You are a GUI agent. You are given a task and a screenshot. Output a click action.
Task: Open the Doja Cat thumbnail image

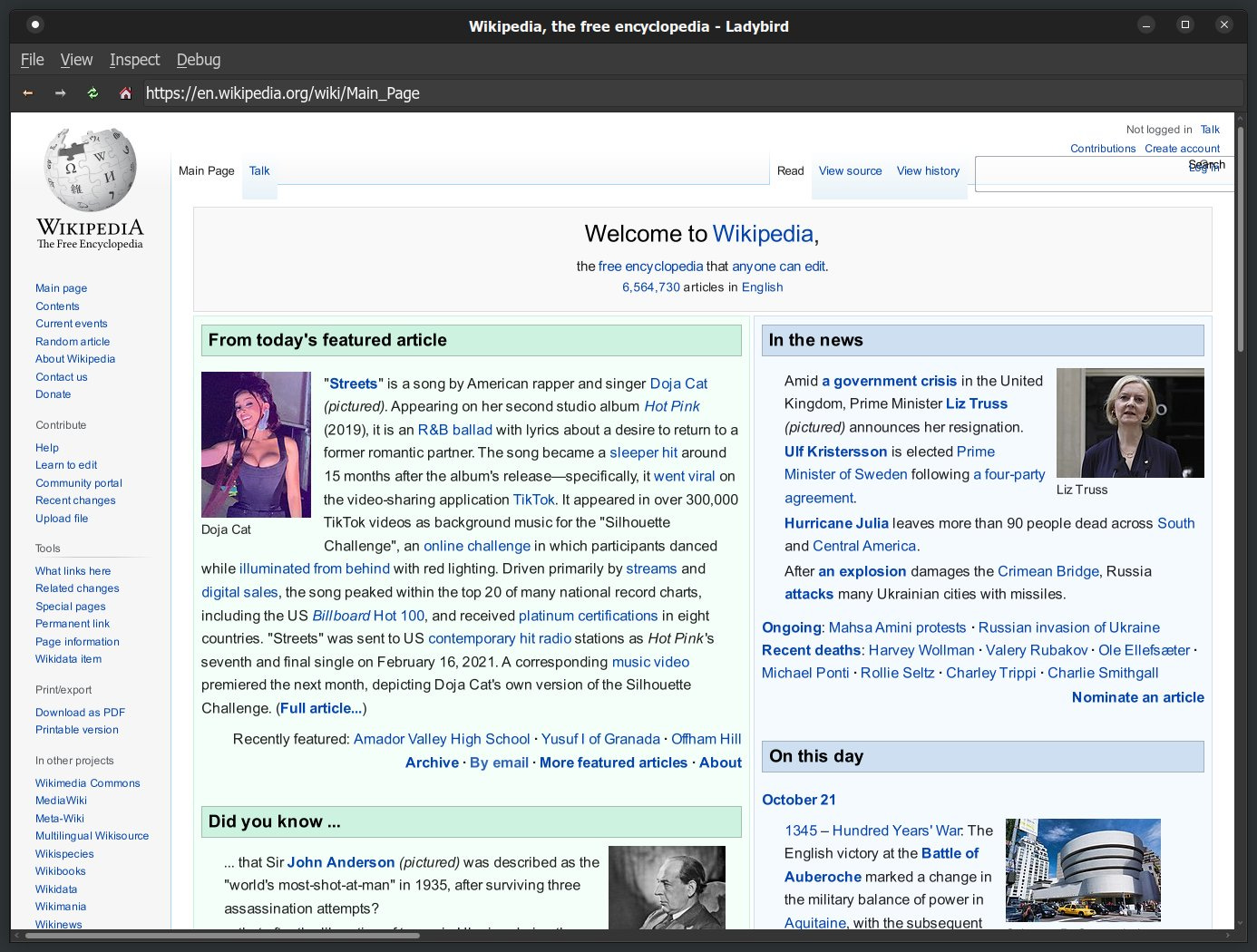coord(256,444)
